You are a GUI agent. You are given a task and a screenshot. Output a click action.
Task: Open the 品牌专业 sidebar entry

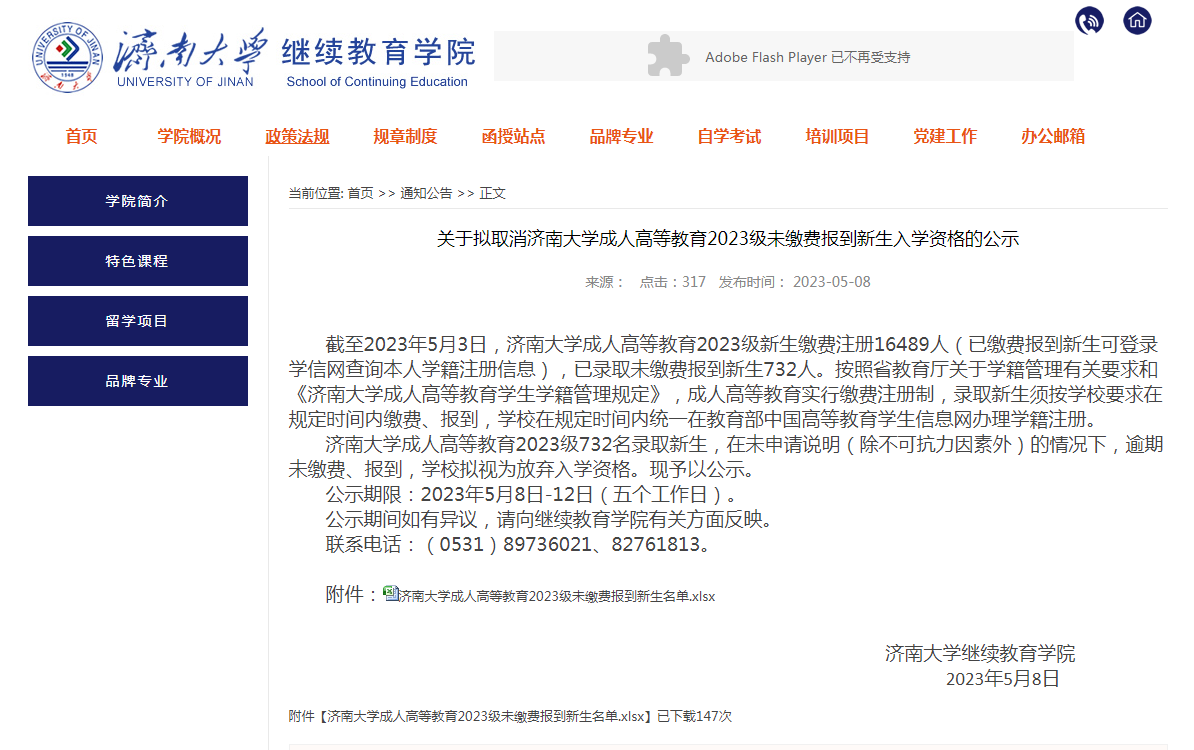pyautogui.click(x=137, y=381)
